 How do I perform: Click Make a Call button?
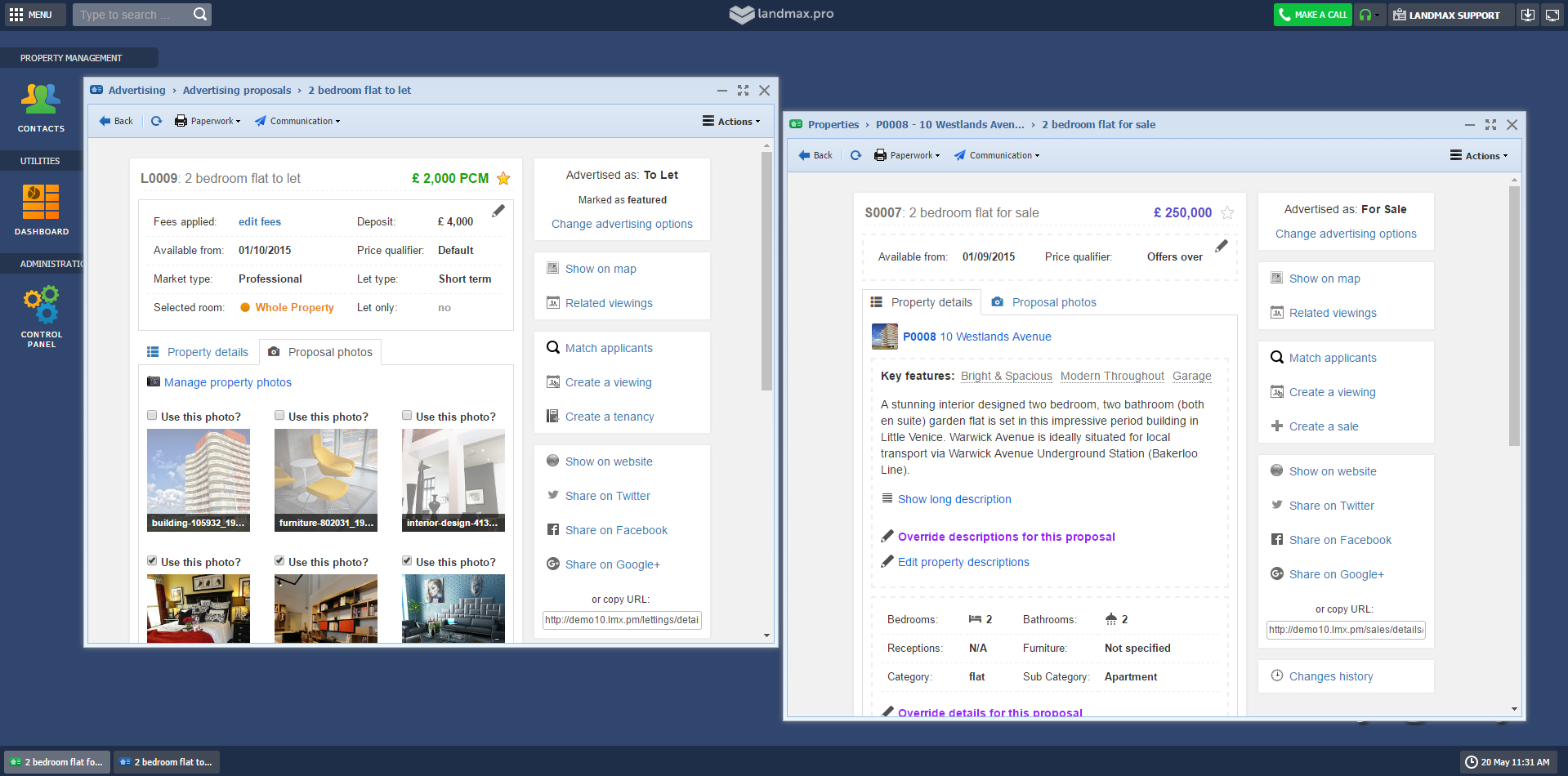coord(1312,15)
